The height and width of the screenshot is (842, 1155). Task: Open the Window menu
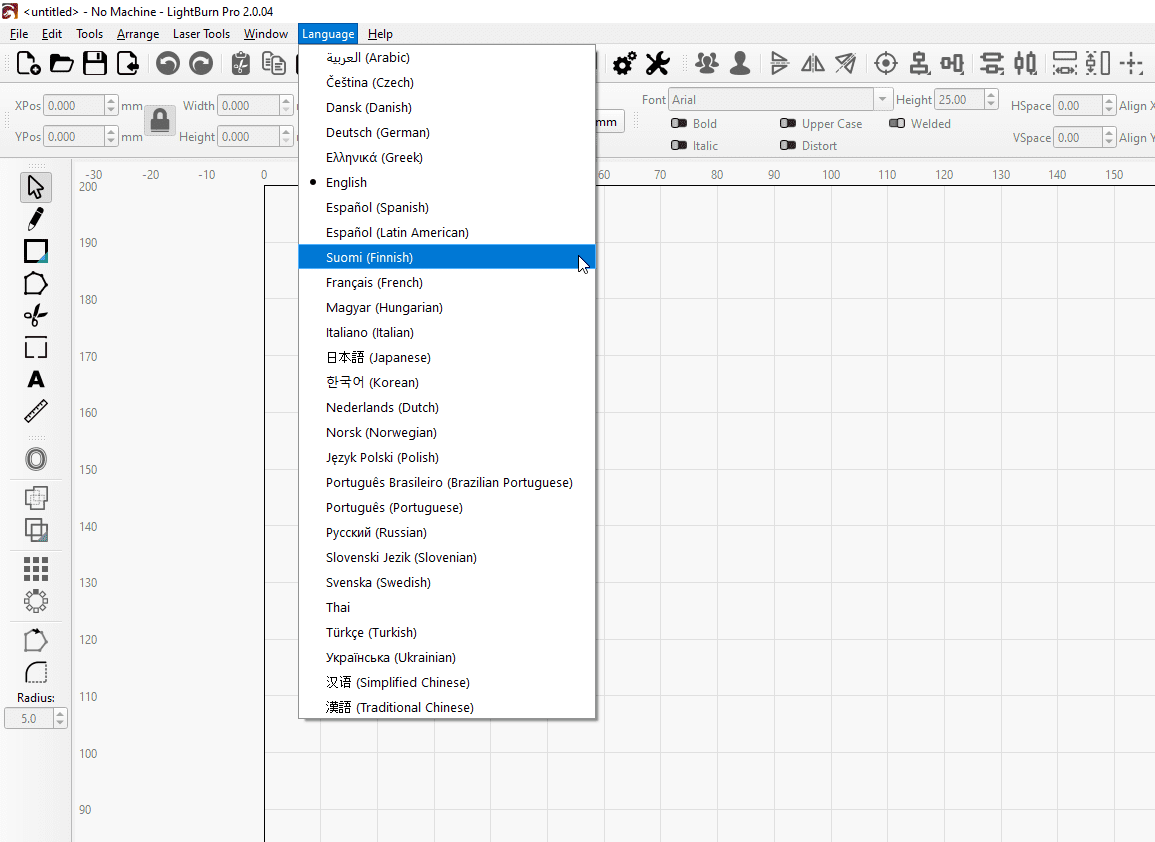tap(265, 34)
